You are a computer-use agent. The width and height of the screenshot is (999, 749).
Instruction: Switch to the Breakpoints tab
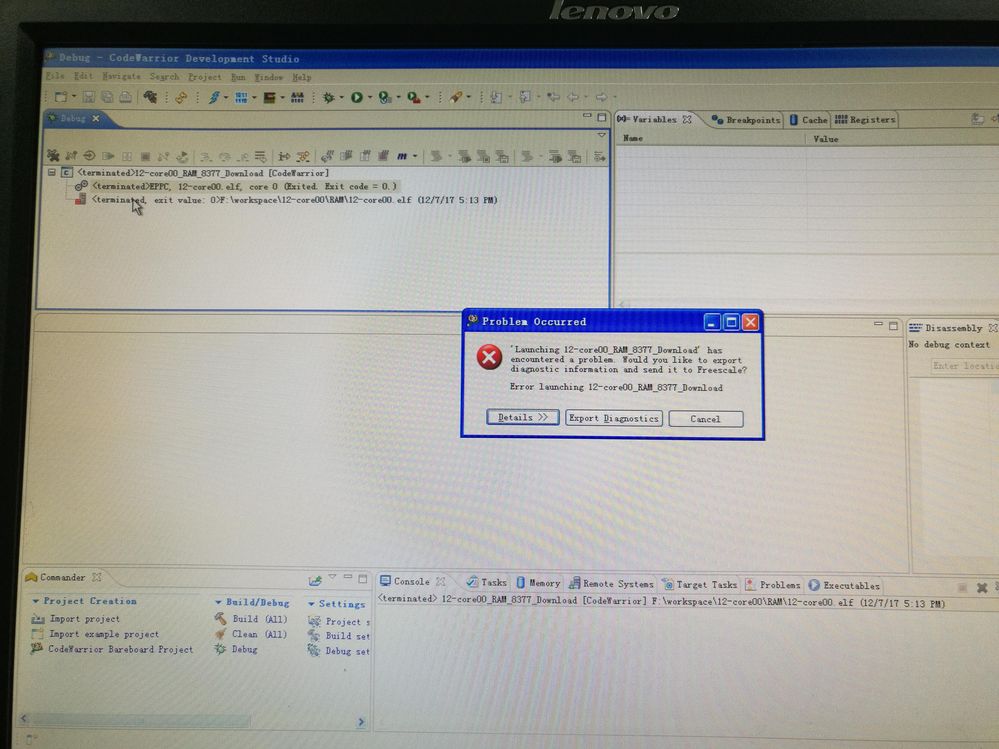(745, 120)
